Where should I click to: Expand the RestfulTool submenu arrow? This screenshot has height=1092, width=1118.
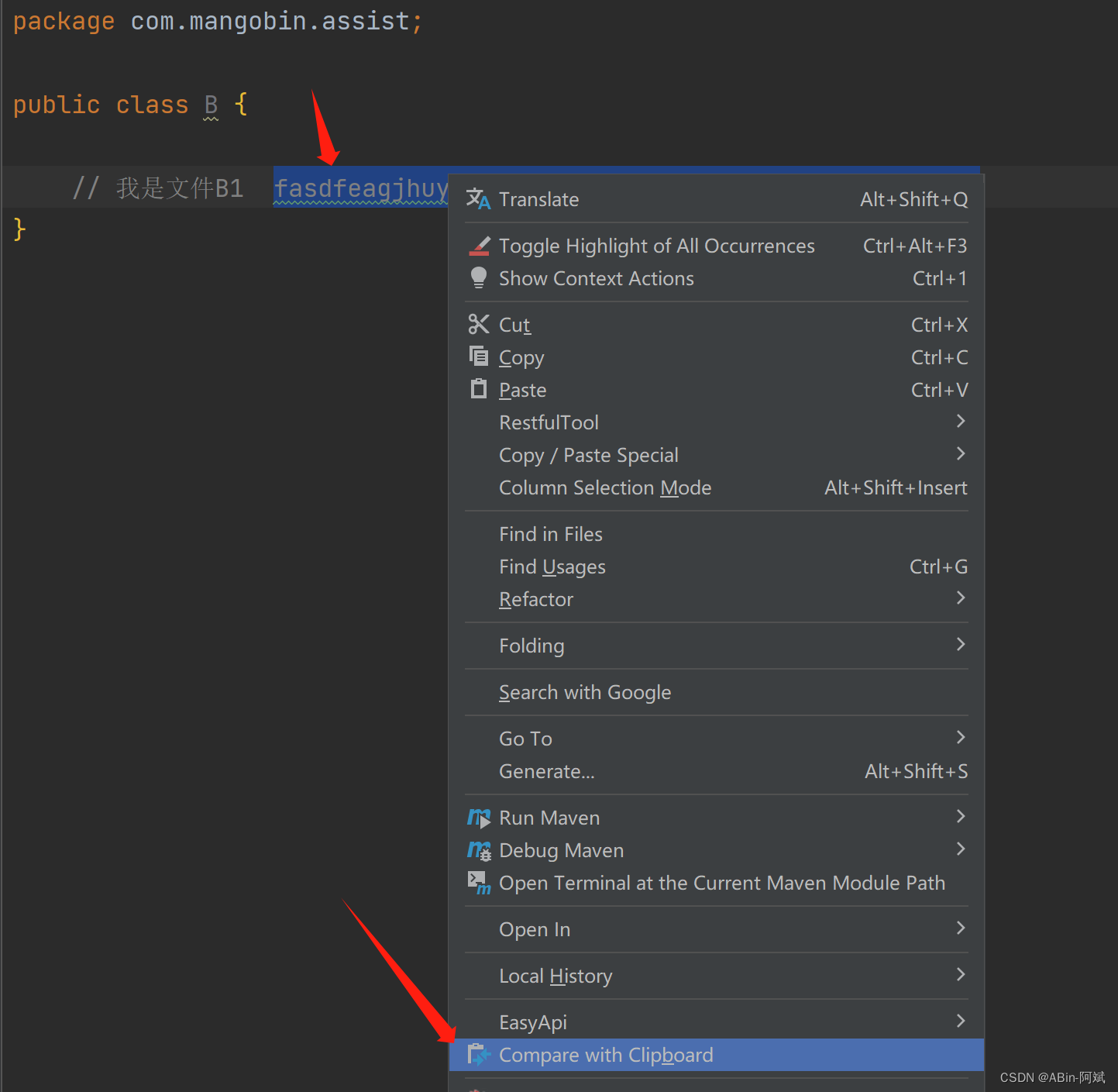(x=961, y=421)
